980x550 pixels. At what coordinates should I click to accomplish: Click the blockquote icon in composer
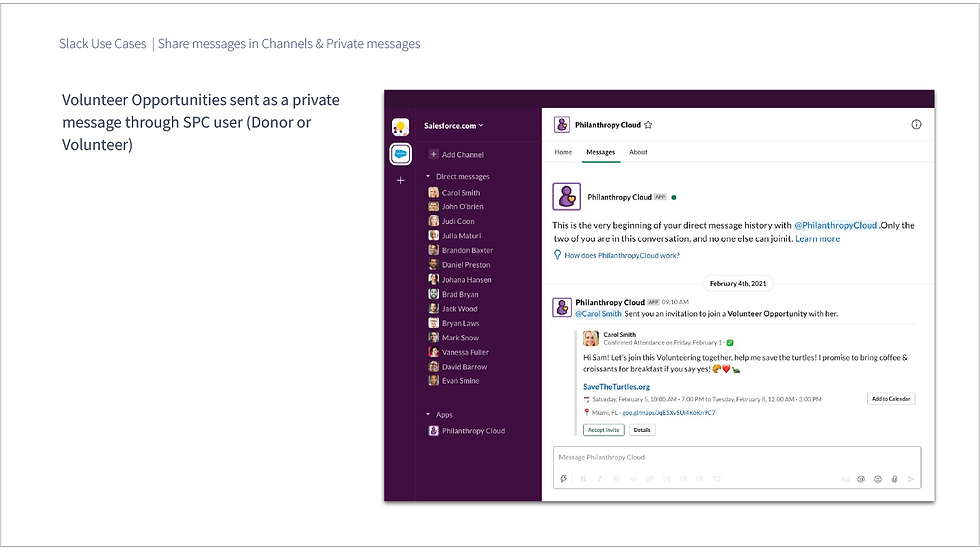700,479
